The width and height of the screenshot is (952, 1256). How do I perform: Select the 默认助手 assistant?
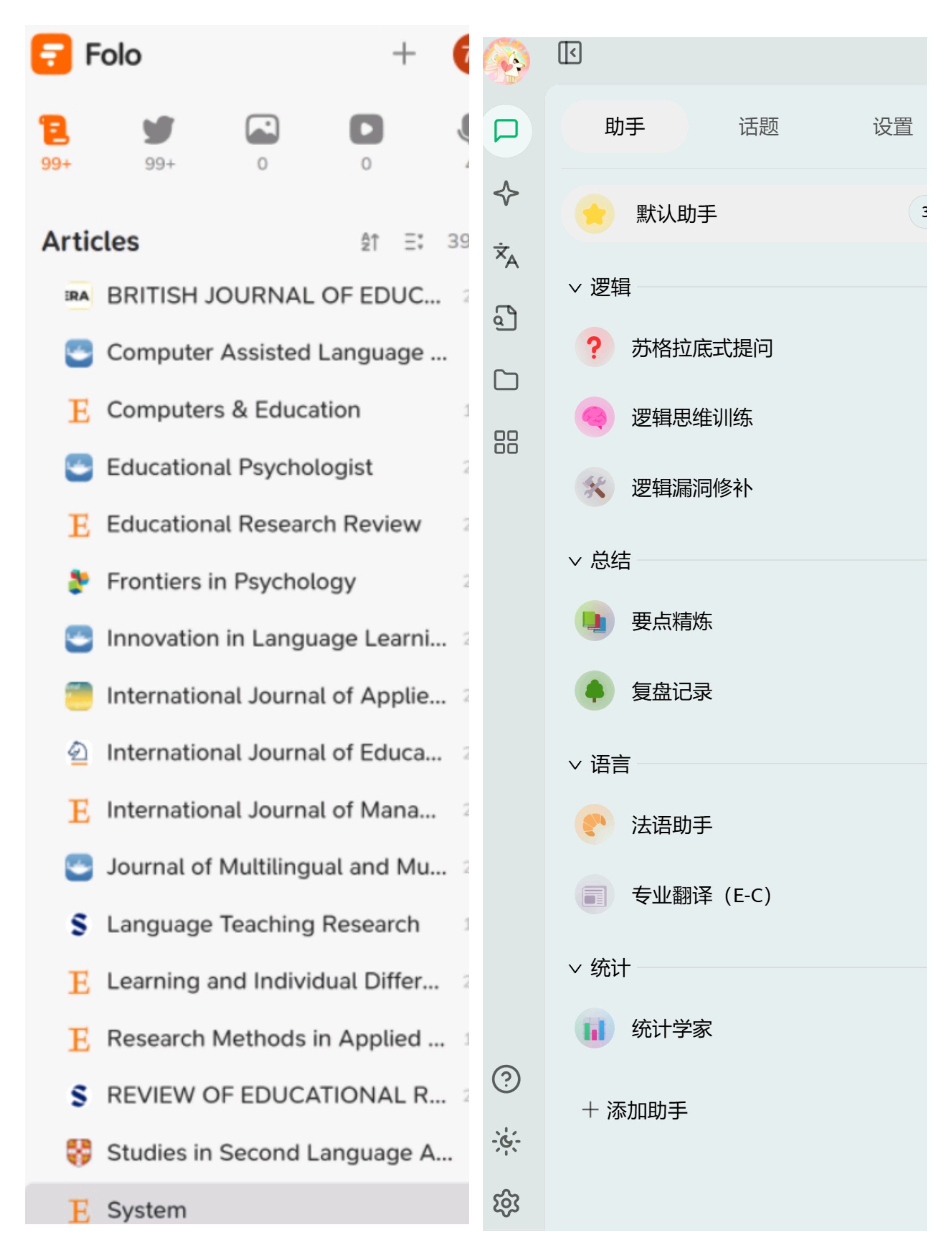click(744, 214)
